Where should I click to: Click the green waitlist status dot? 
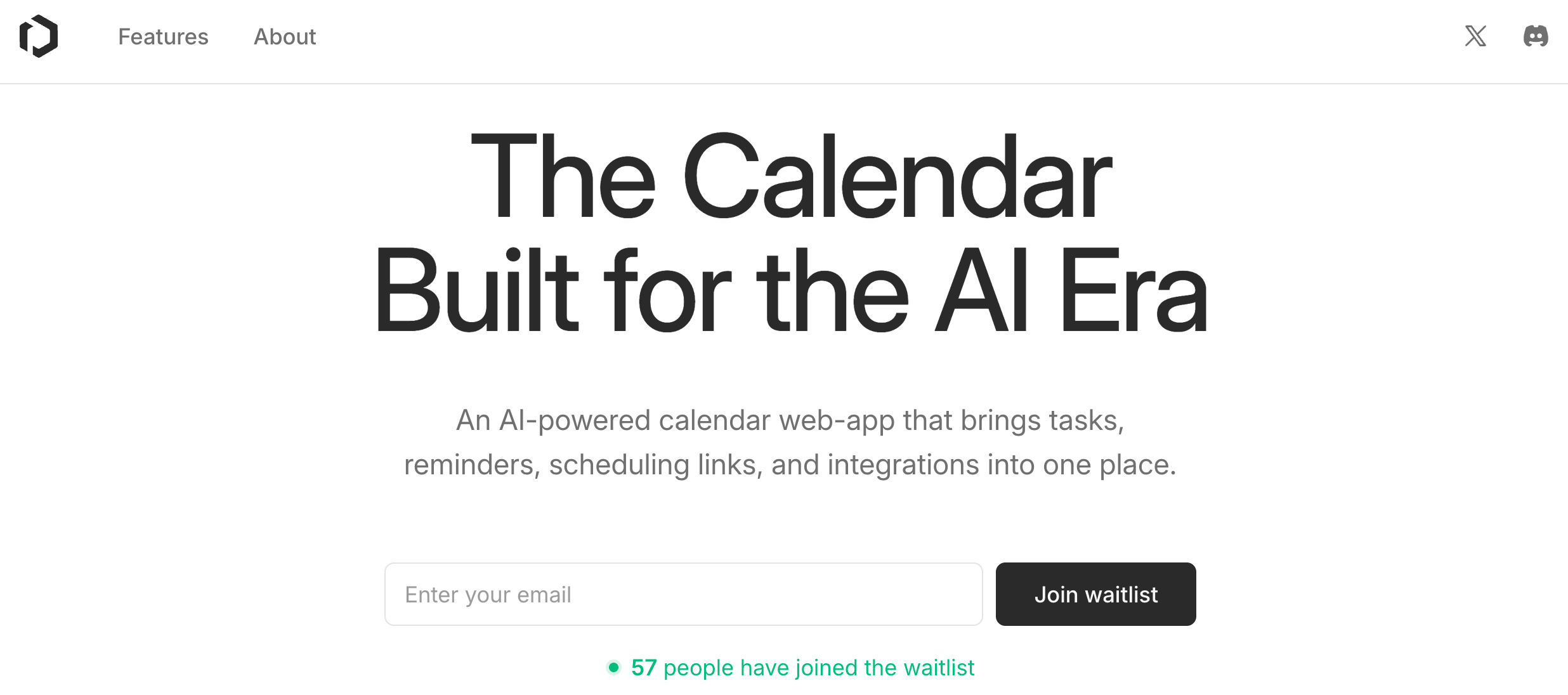coord(613,667)
